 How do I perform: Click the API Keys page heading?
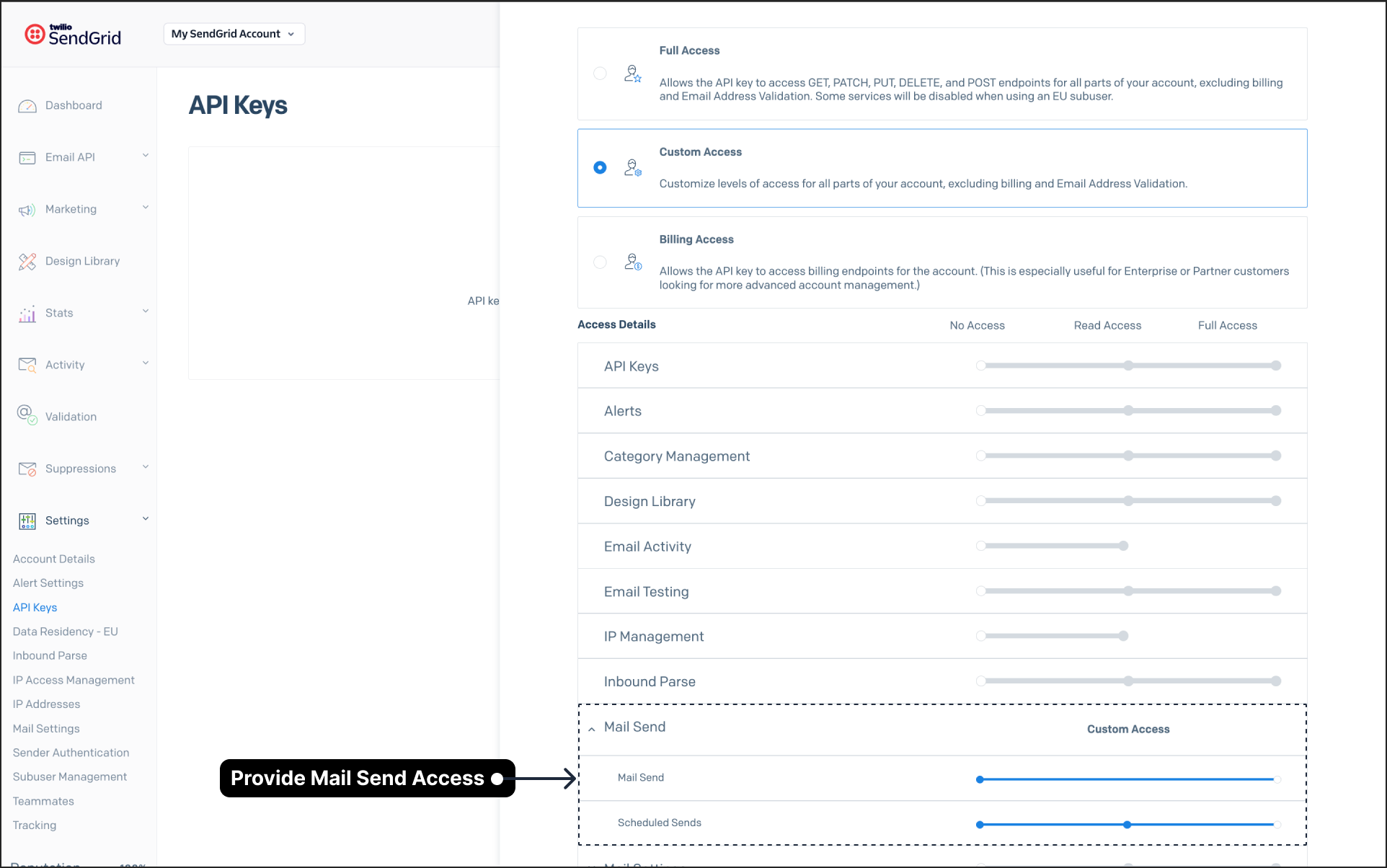point(238,105)
